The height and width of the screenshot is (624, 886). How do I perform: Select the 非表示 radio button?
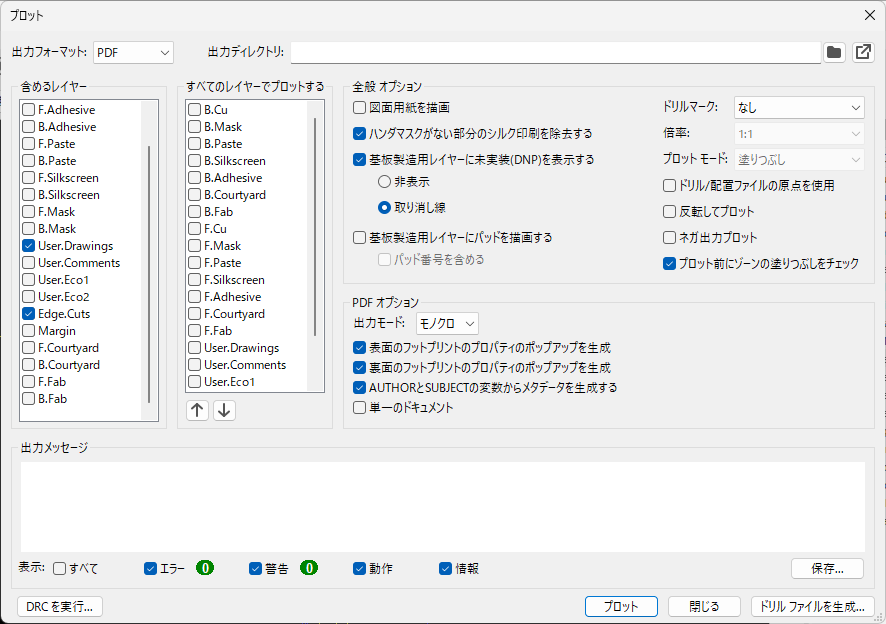pos(384,182)
